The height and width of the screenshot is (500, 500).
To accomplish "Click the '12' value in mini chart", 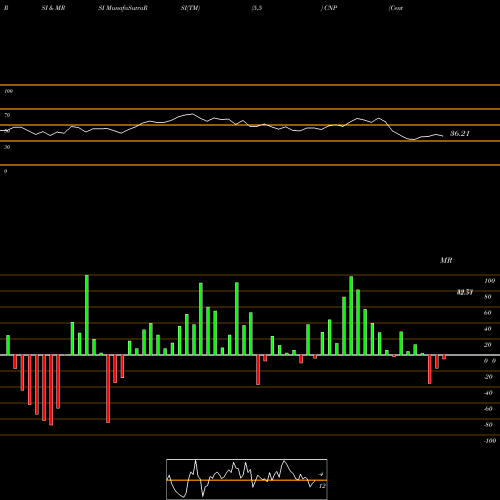I will (x=322, y=486).
